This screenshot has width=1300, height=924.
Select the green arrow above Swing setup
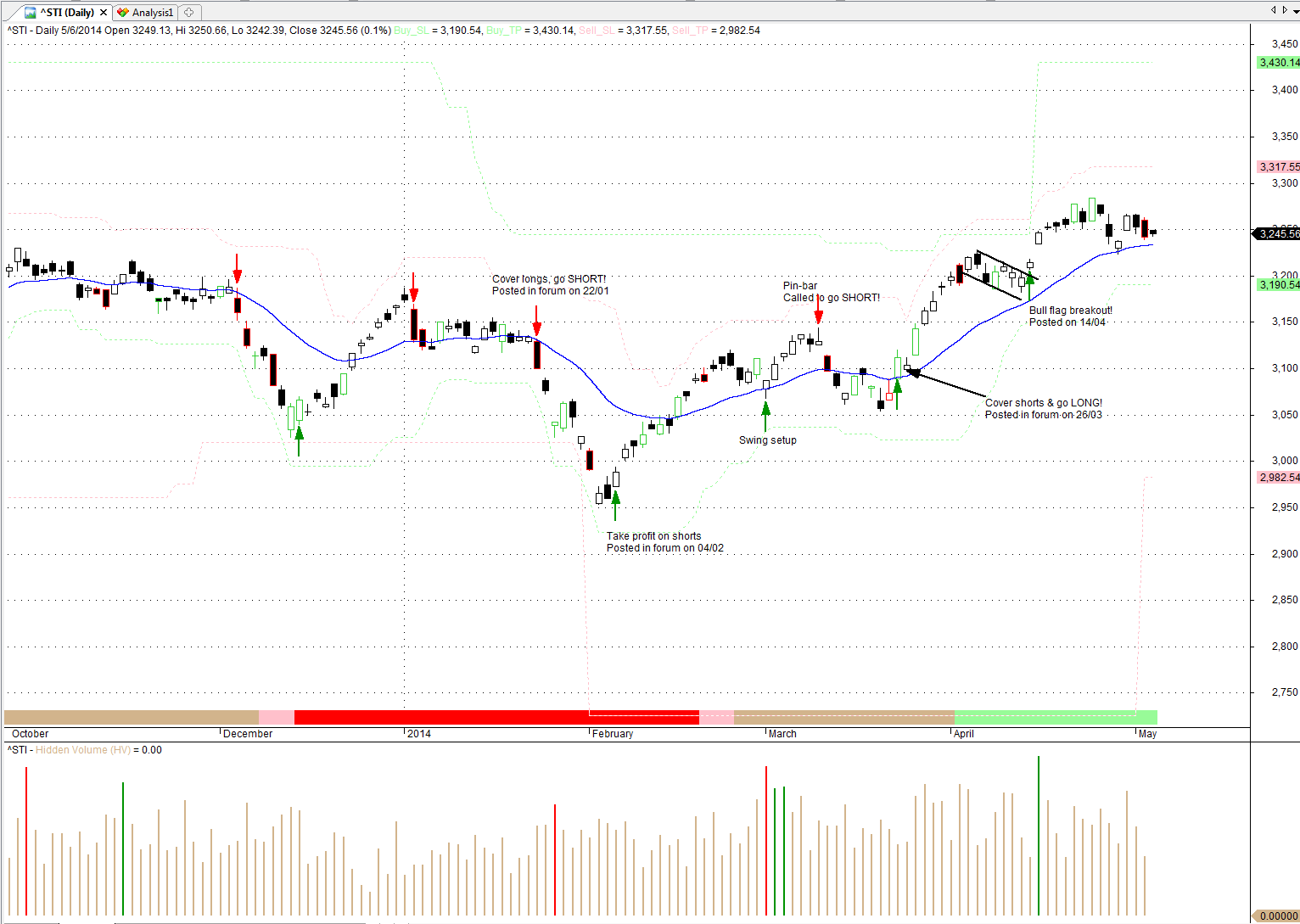click(766, 417)
